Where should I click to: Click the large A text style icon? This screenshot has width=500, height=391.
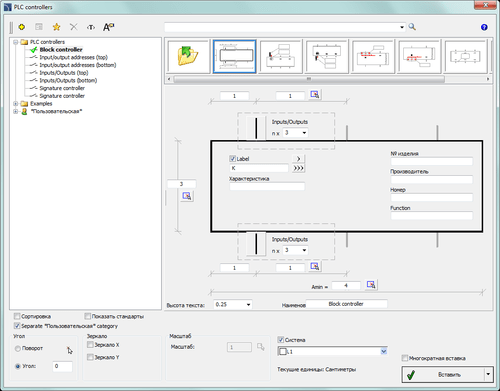pyautogui.click(x=108, y=27)
